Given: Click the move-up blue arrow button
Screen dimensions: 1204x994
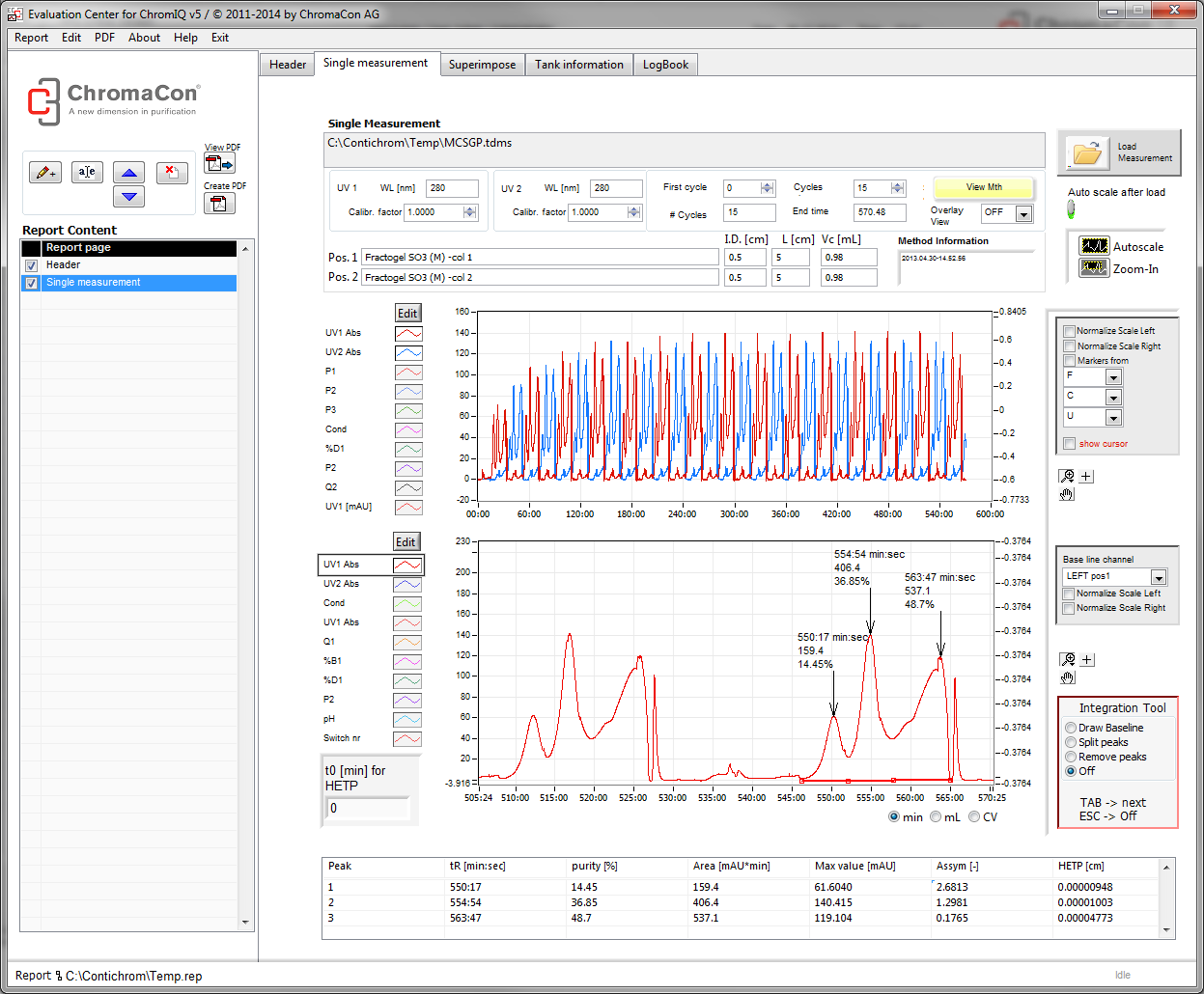Looking at the screenshot, I should coord(128,173).
